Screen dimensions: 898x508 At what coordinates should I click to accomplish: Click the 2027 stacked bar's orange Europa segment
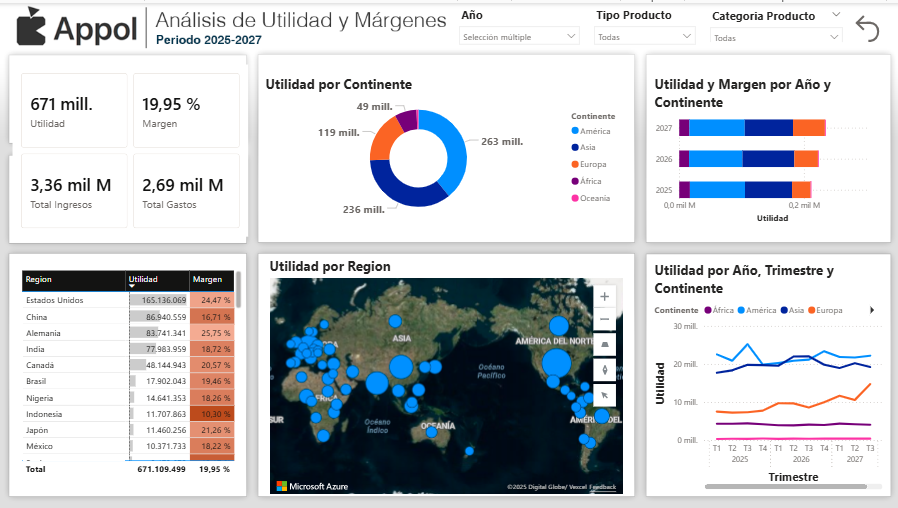click(x=809, y=127)
